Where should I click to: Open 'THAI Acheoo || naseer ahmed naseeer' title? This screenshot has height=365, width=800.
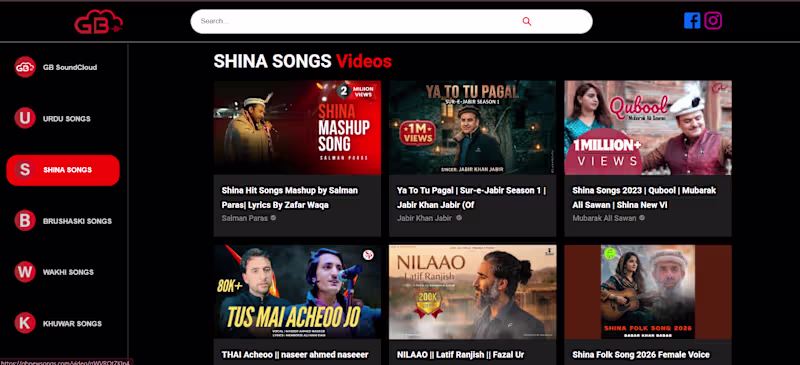(295, 355)
